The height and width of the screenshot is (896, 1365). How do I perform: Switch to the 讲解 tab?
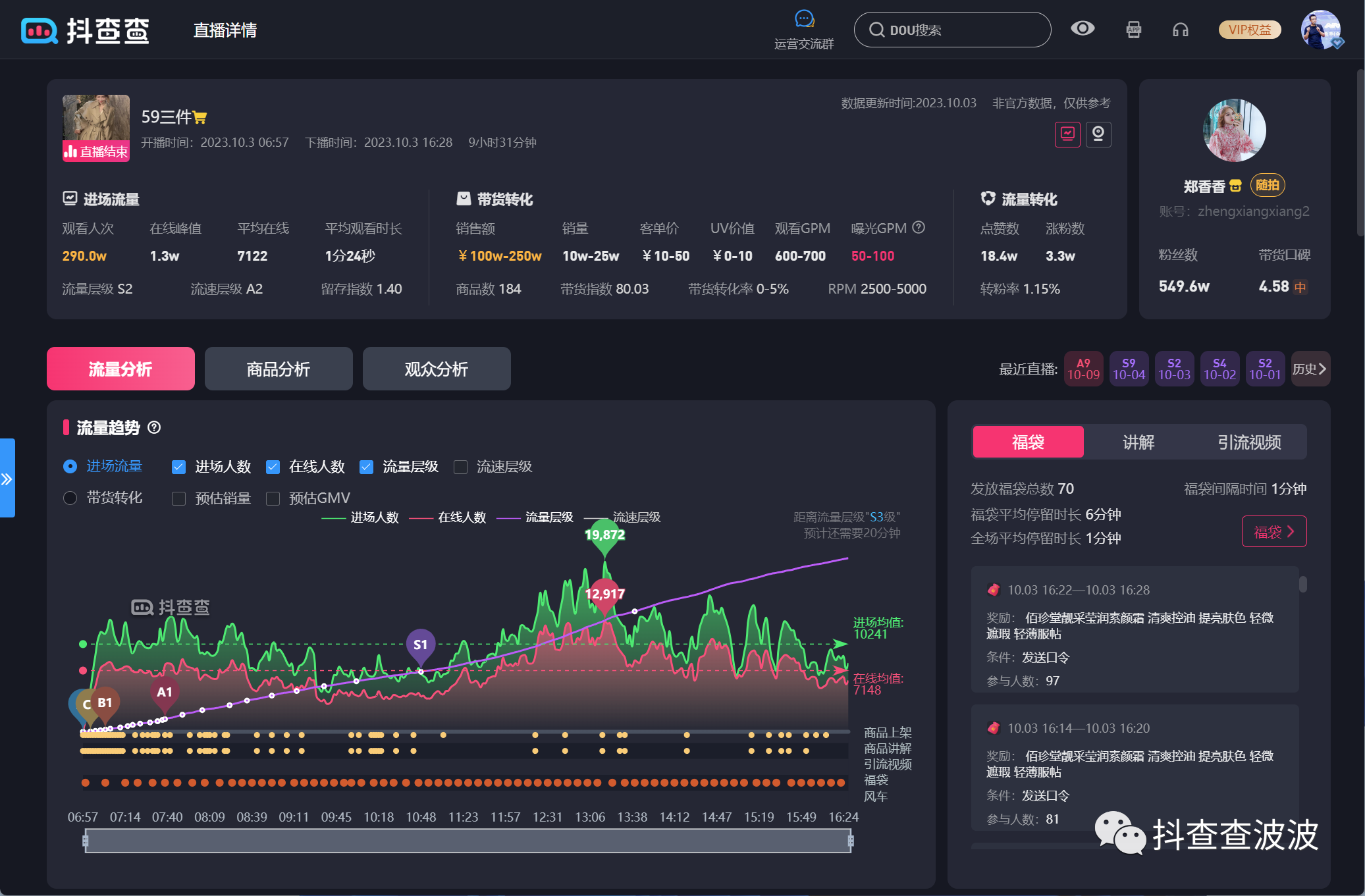[1138, 442]
